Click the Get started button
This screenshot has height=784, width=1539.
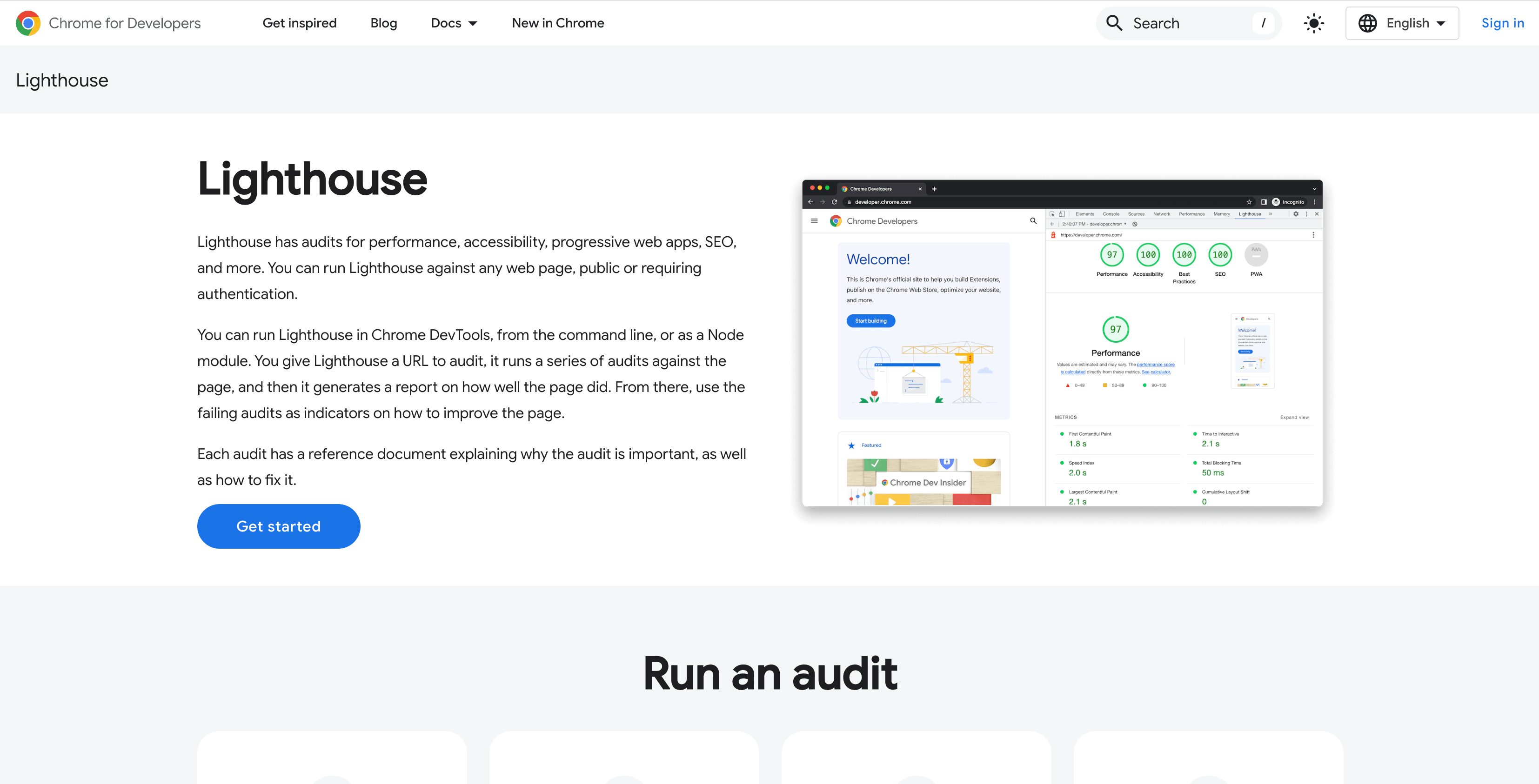[x=278, y=526]
